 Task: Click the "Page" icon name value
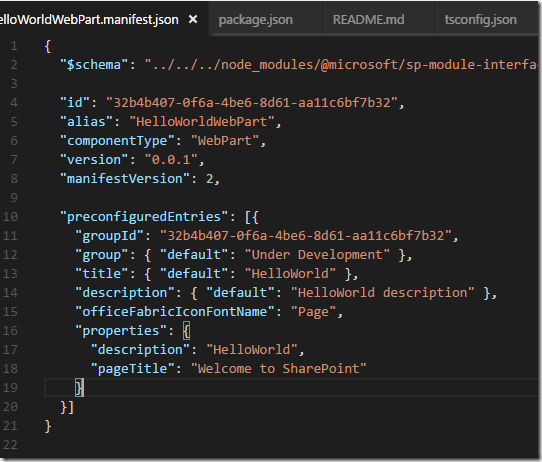pyautogui.click(x=314, y=312)
